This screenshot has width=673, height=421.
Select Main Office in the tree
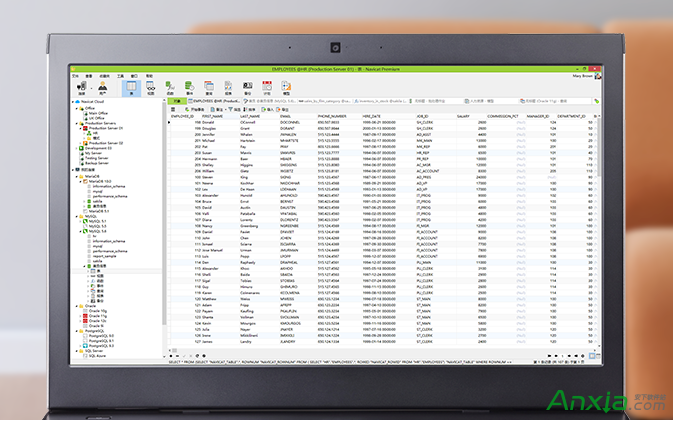click(x=96, y=113)
